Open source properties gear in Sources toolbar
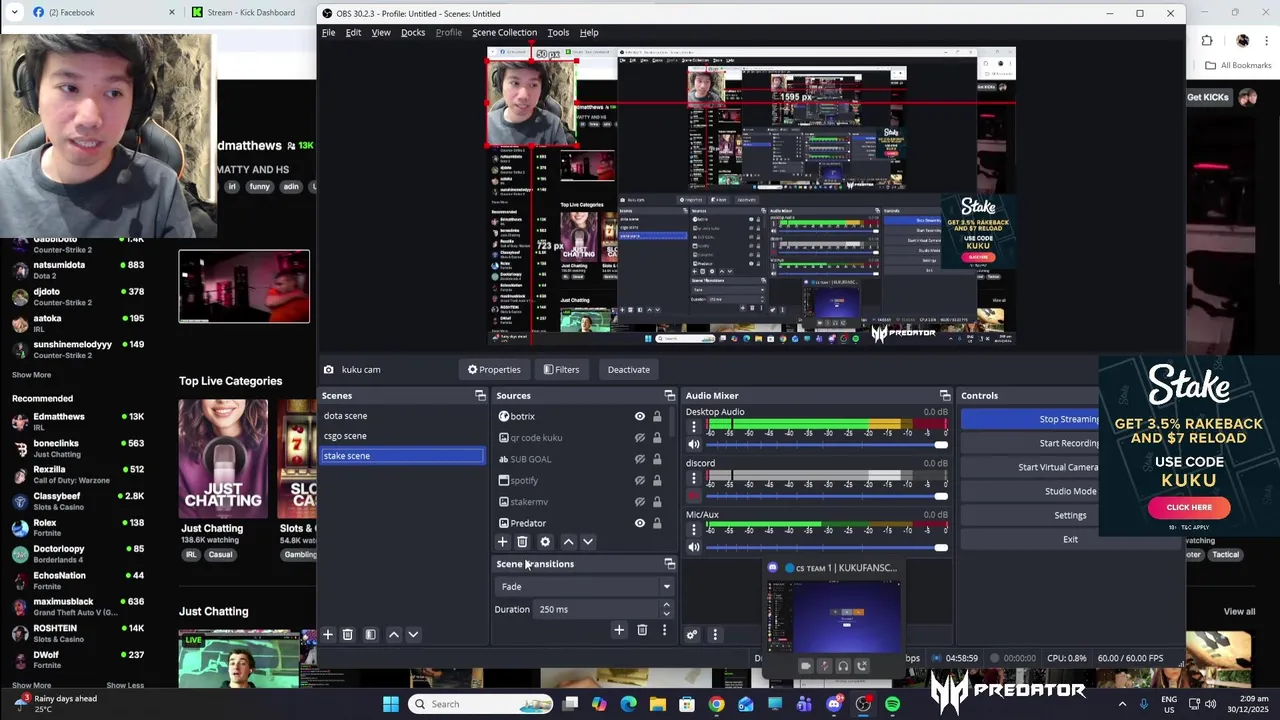 pyautogui.click(x=545, y=542)
